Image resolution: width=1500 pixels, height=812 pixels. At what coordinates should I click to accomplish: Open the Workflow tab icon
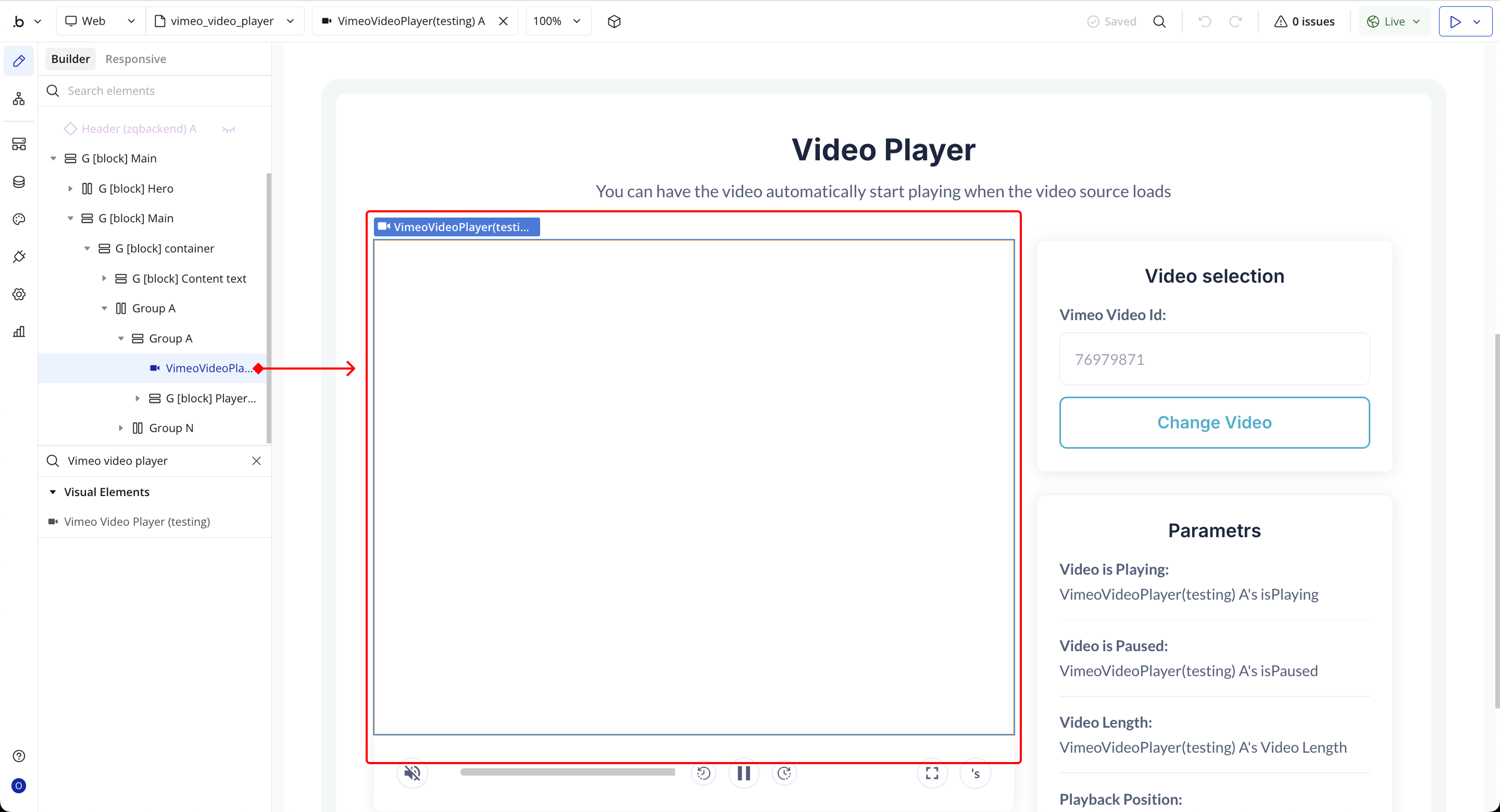click(19, 98)
